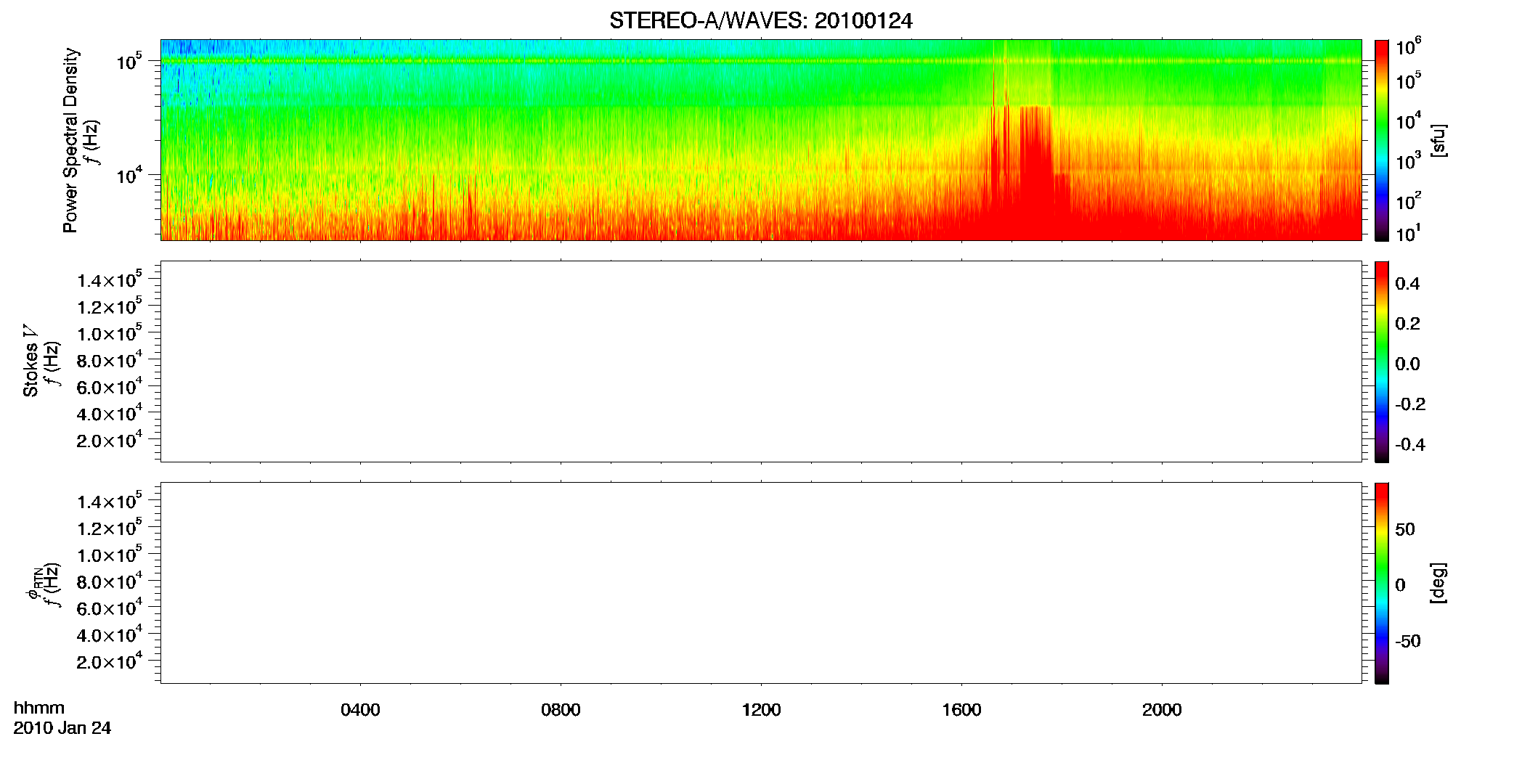Screen dimensions: 1522x784
Task: Click the 1.2×10^5 tick in bottom panel
Action: coord(110,528)
